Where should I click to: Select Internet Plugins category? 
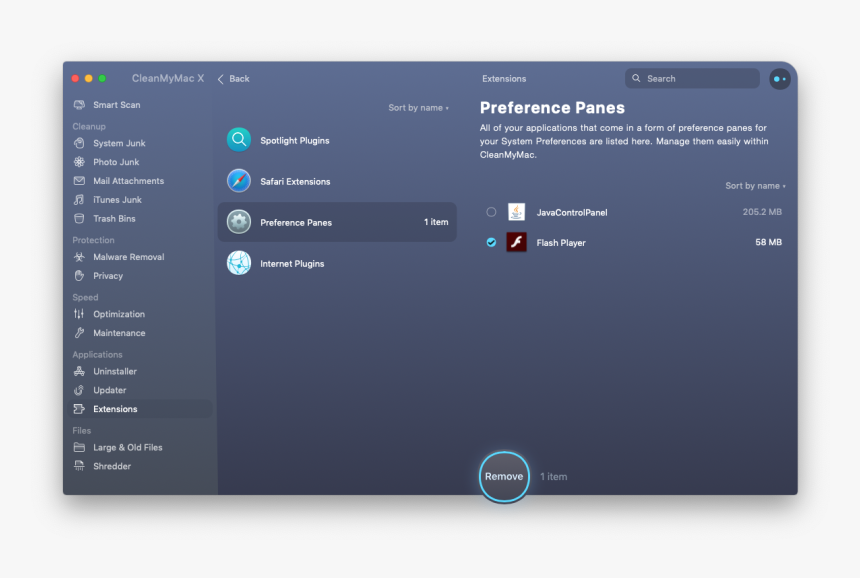coord(337,264)
